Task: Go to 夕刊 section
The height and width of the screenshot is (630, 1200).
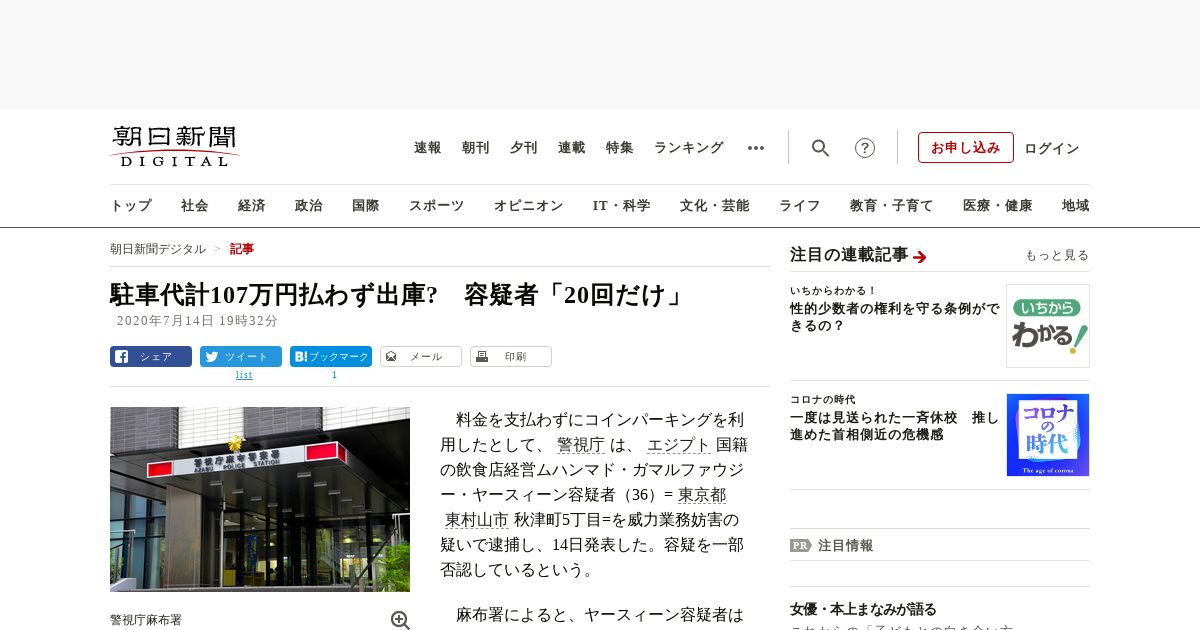Action: click(524, 148)
